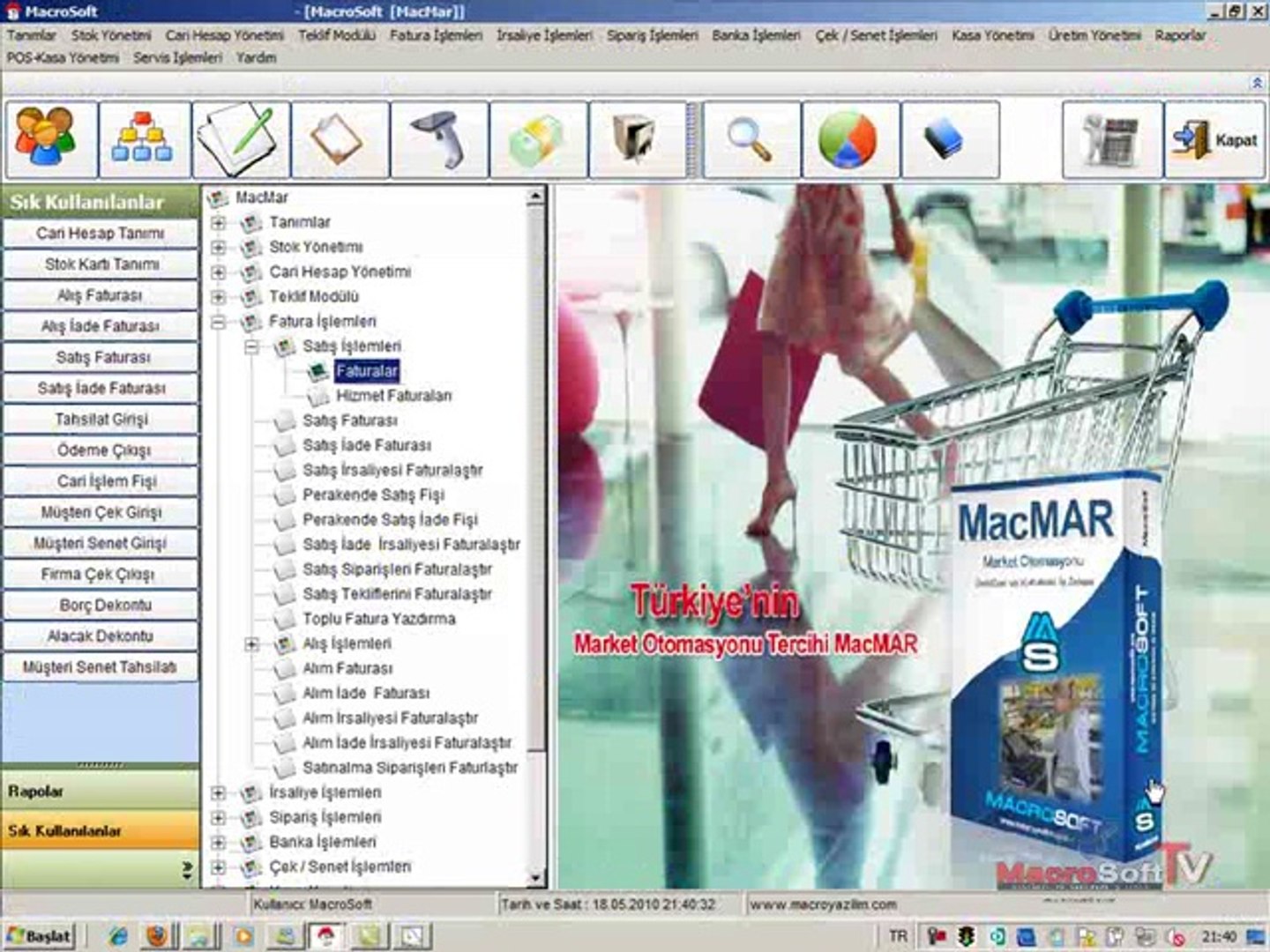The height and width of the screenshot is (952, 1270).
Task: Select the barcode scanner toolbar icon
Action: coord(440,140)
